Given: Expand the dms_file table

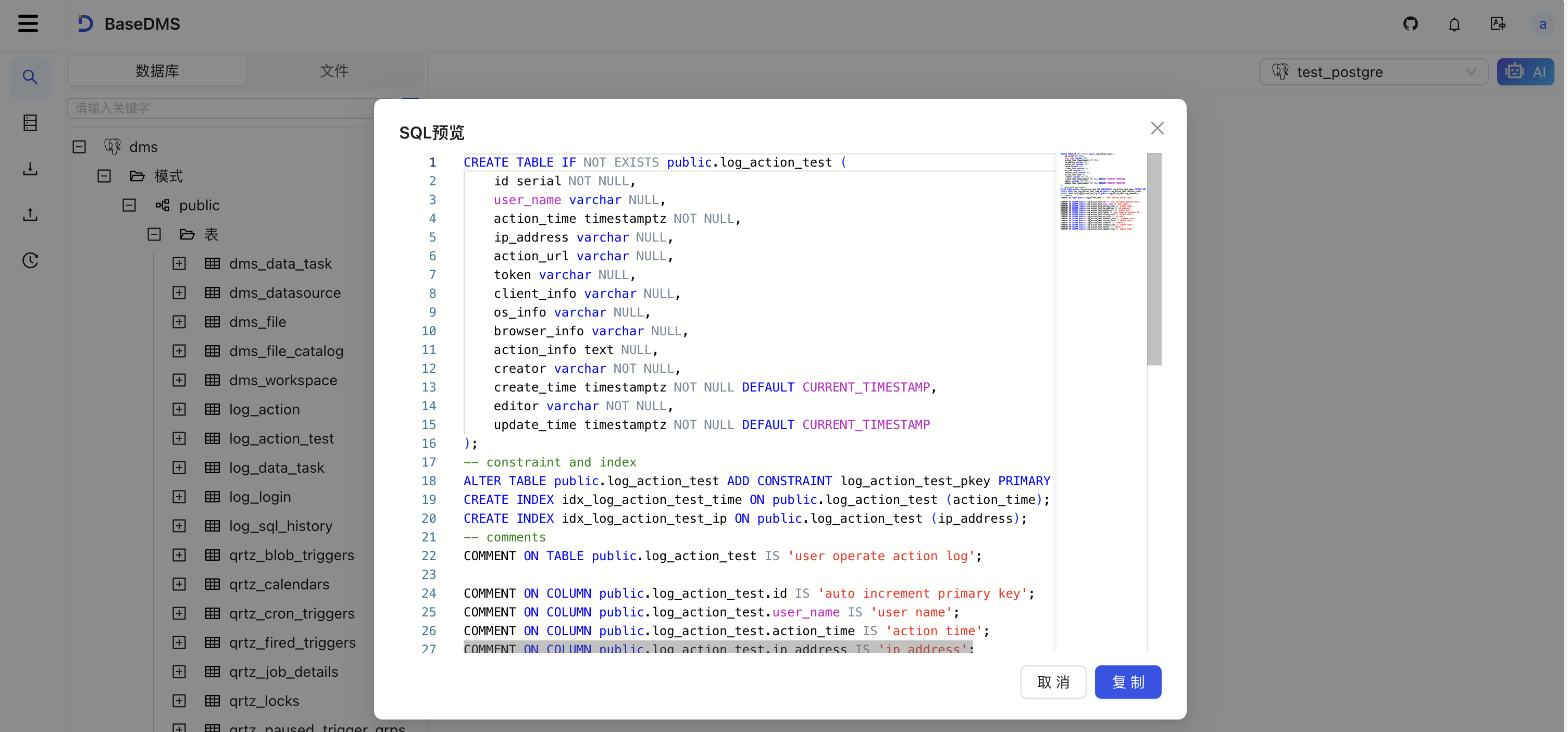Looking at the screenshot, I should (x=179, y=322).
